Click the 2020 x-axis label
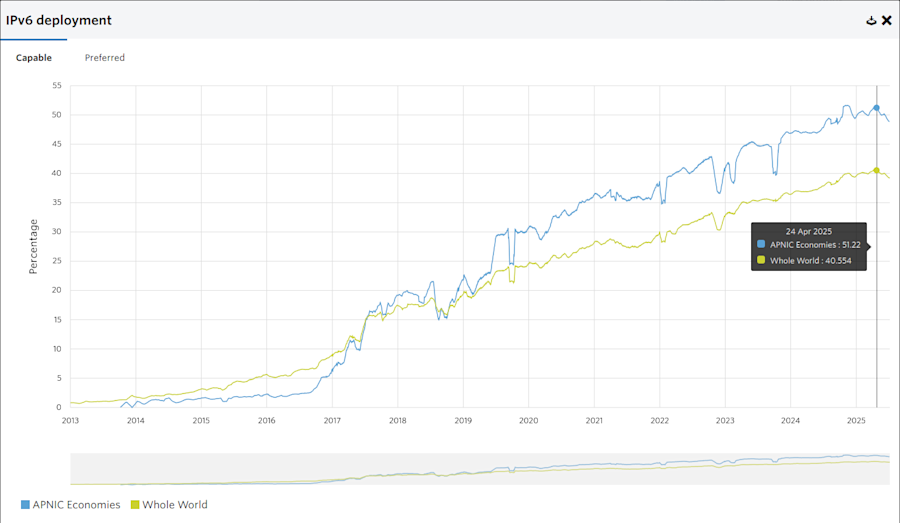 coord(529,420)
